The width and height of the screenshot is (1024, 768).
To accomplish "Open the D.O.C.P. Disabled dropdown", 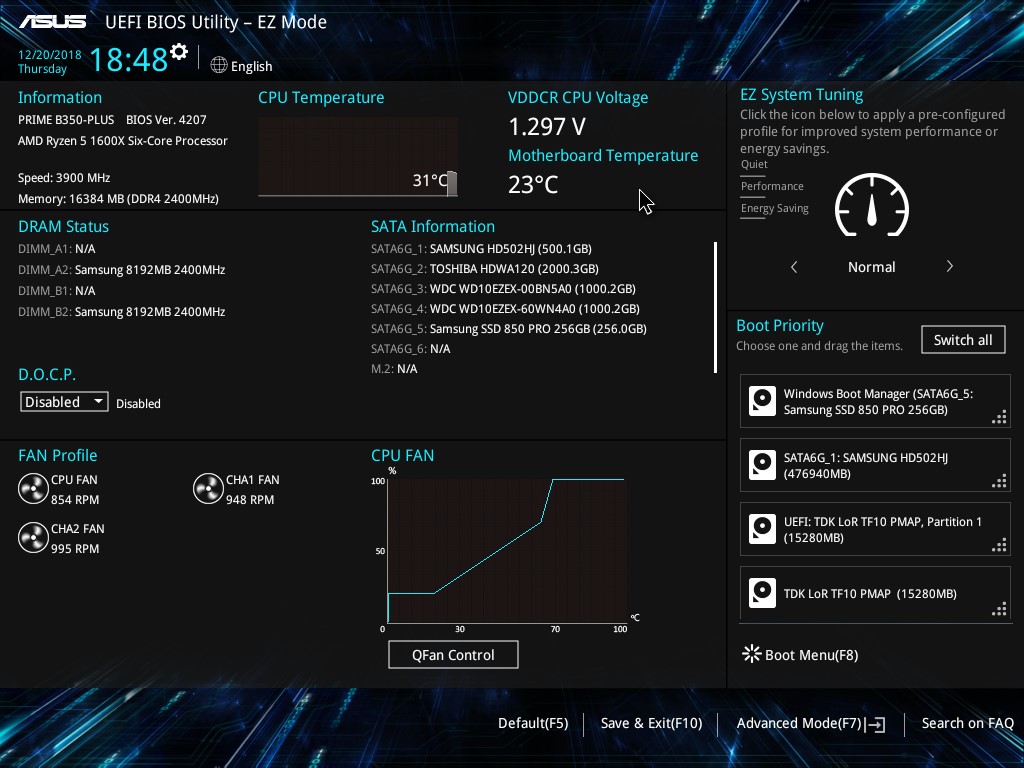I will pos(64,402).
